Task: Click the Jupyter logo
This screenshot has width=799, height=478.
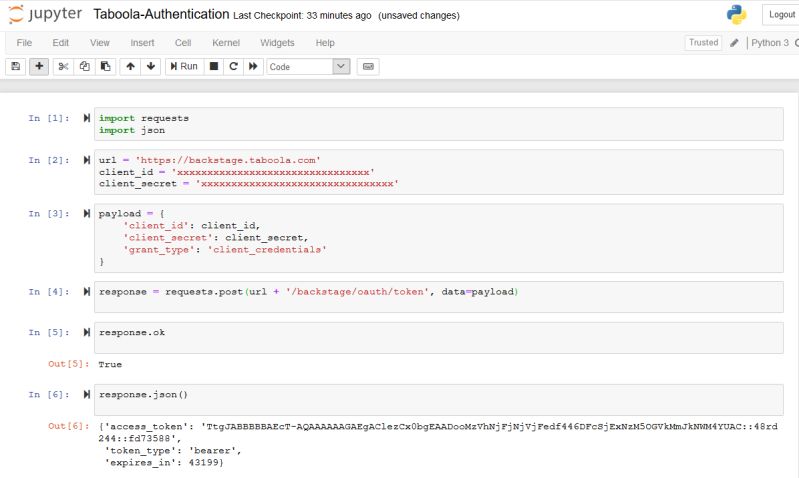Action: tap(45, 14)
